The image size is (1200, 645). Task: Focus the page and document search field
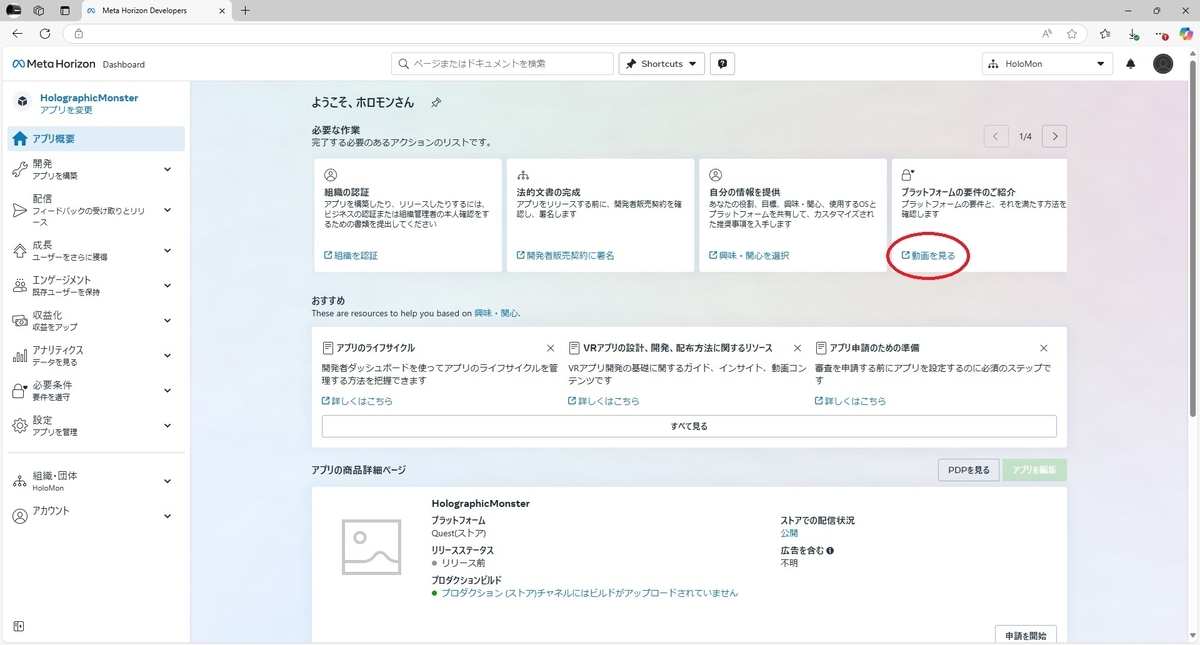(502, 64)
